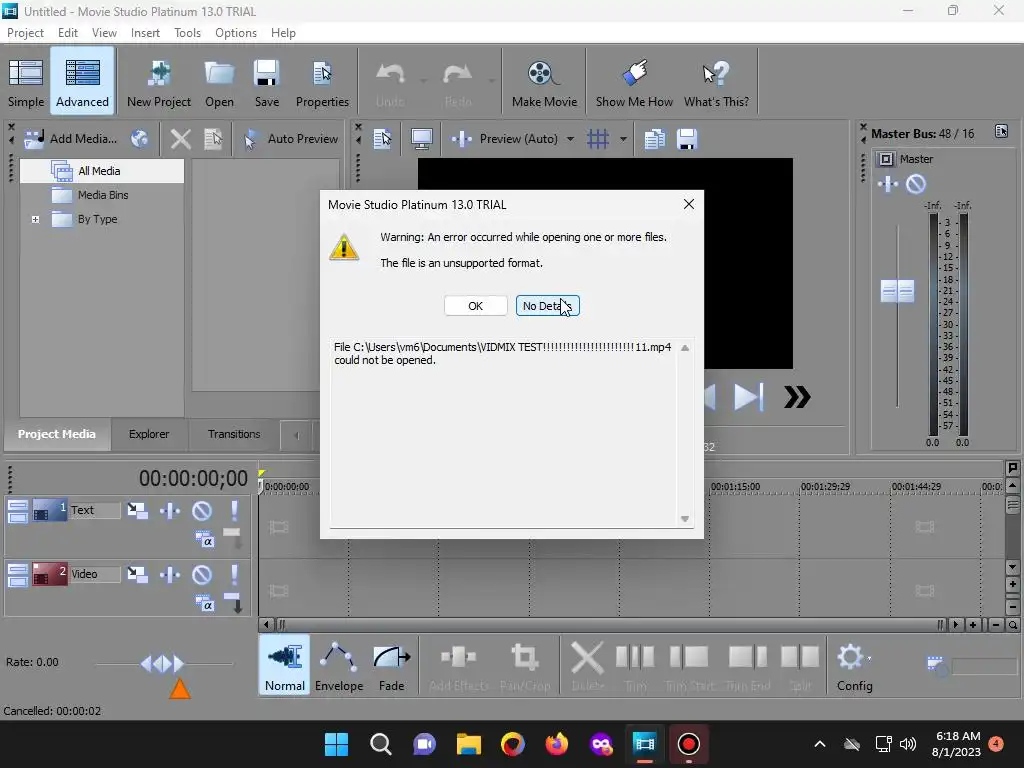This screenshot has width=1024, height=768.
Task: Click the Text track name field
Action: point(95,510)
